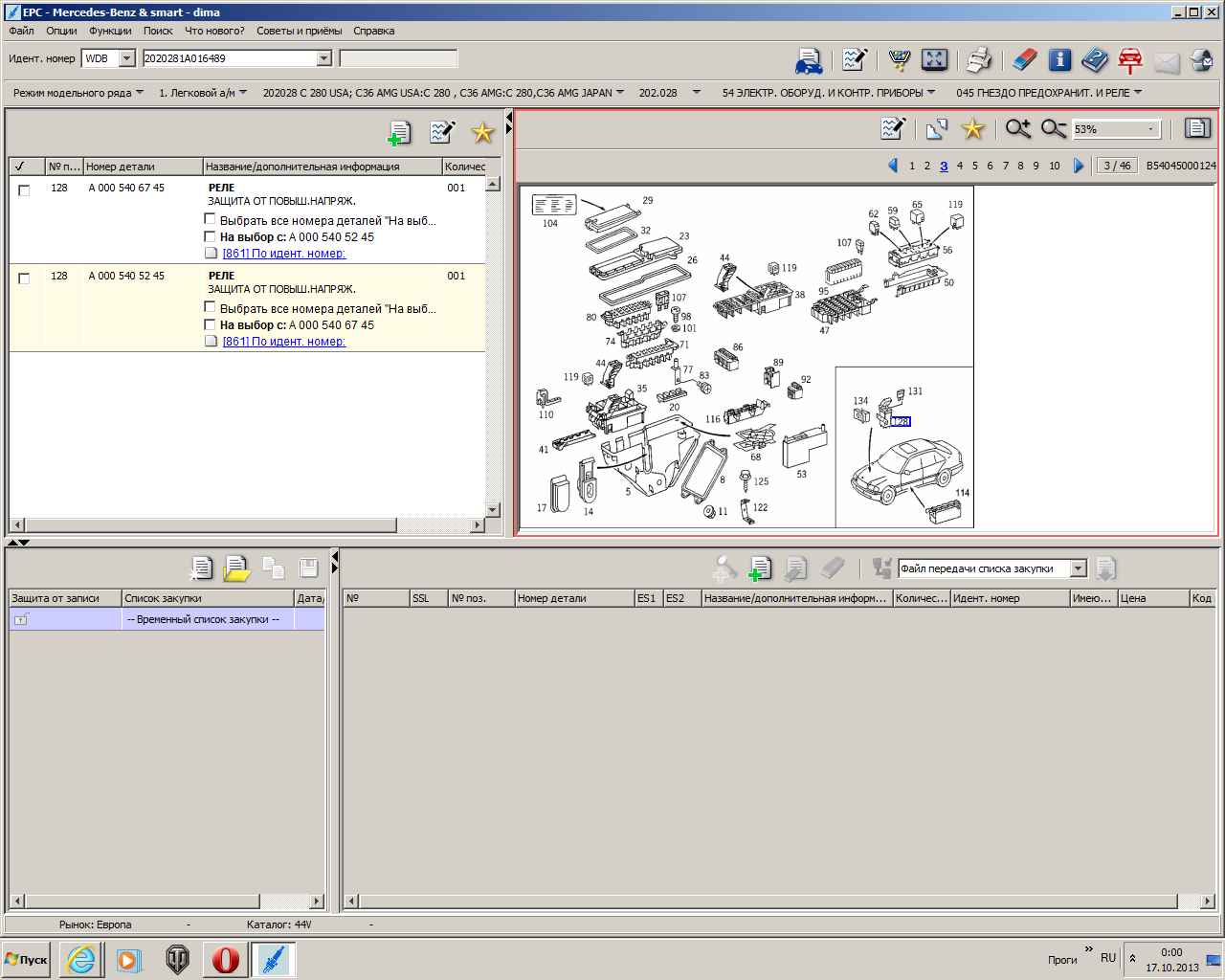Tick the row checkbox for A 000 540 52 45
Screen dimensions: 1225x980
tap(24, 278)
